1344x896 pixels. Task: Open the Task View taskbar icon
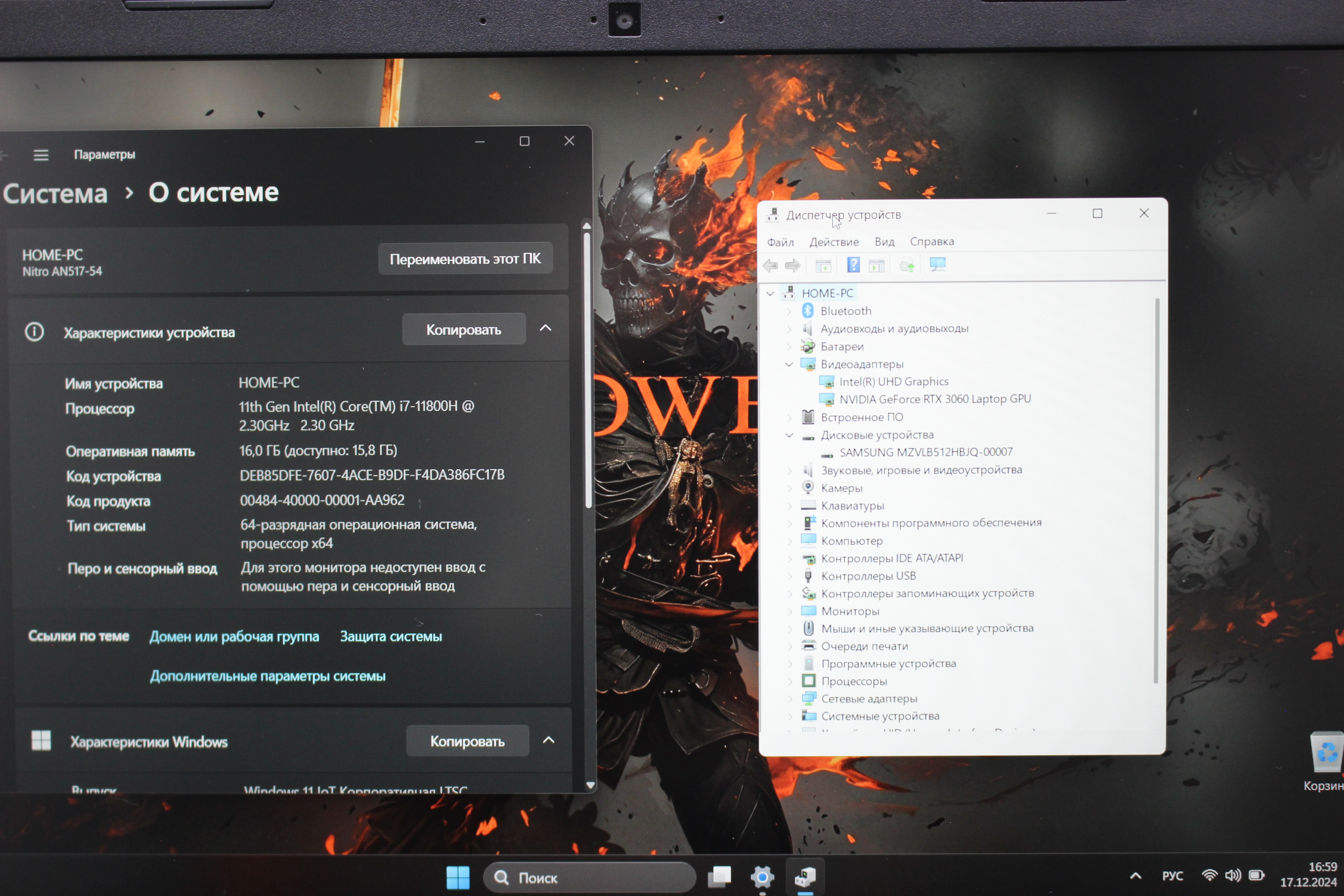coord(719,877)
